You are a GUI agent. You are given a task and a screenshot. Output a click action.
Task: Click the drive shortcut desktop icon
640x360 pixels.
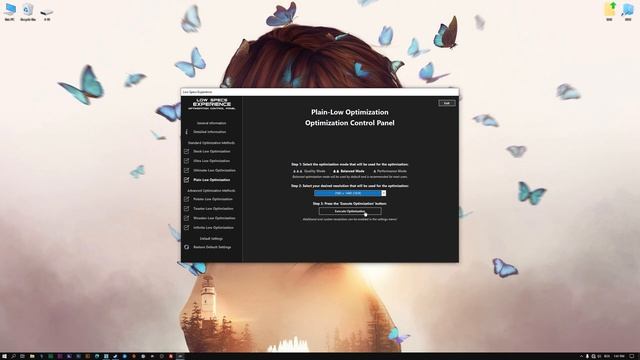click(x=47, y=14)
